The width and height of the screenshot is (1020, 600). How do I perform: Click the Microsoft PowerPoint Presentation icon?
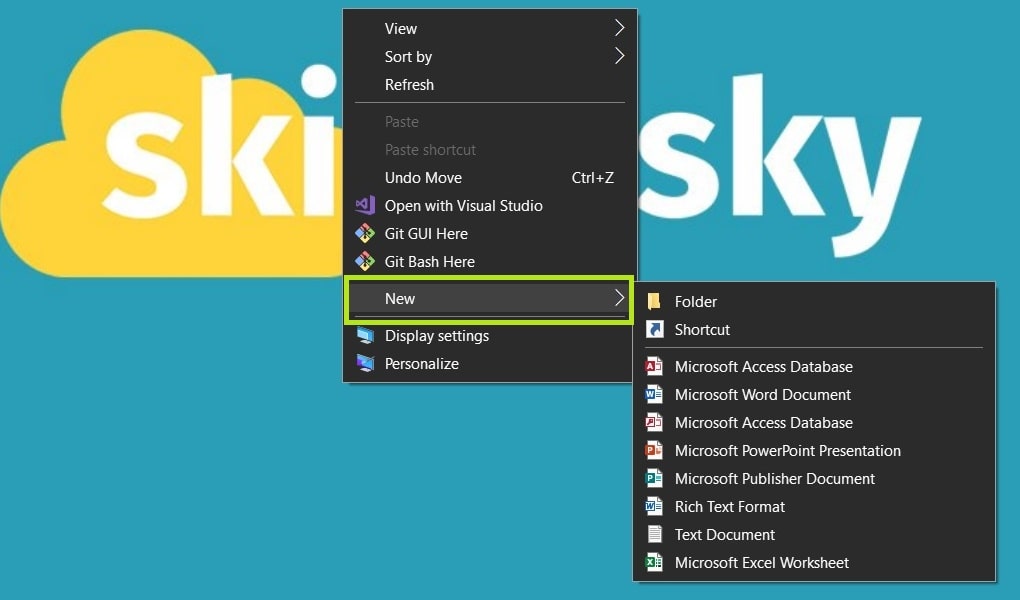point(654,450)
